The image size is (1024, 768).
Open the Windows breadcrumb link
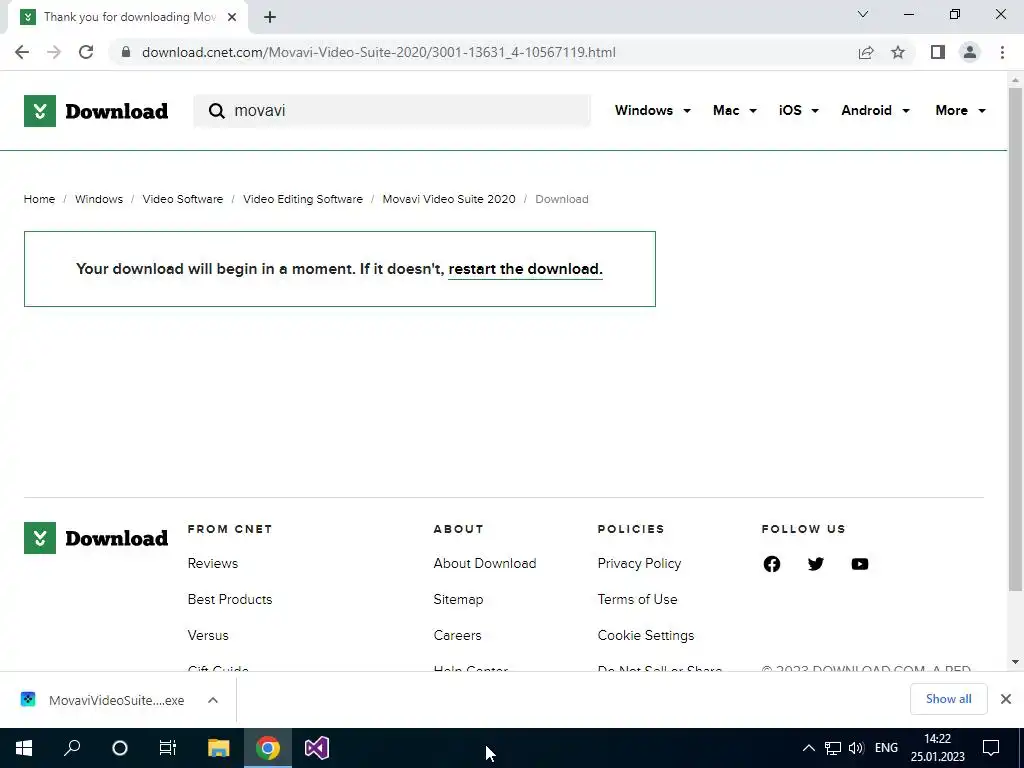[x=99, y=199]
